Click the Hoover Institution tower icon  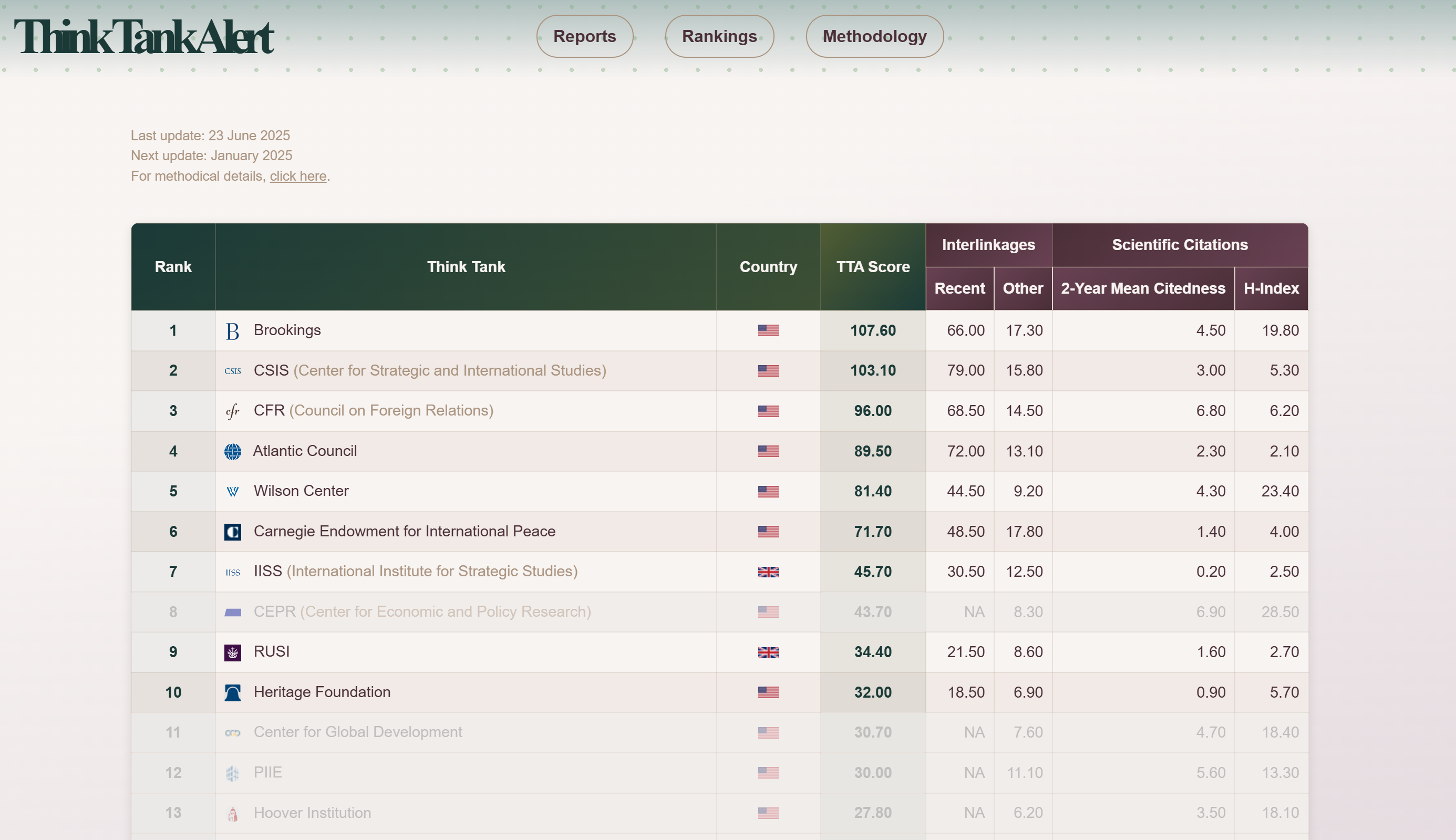tap(232, 813)
